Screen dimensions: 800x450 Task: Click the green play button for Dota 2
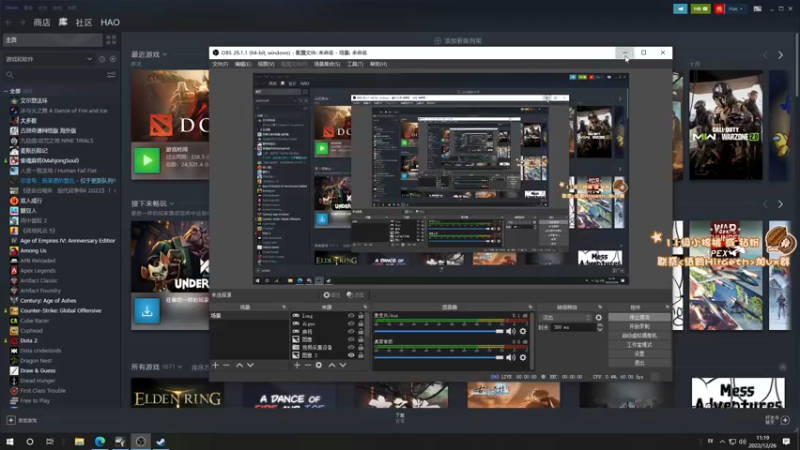point(147,160)
